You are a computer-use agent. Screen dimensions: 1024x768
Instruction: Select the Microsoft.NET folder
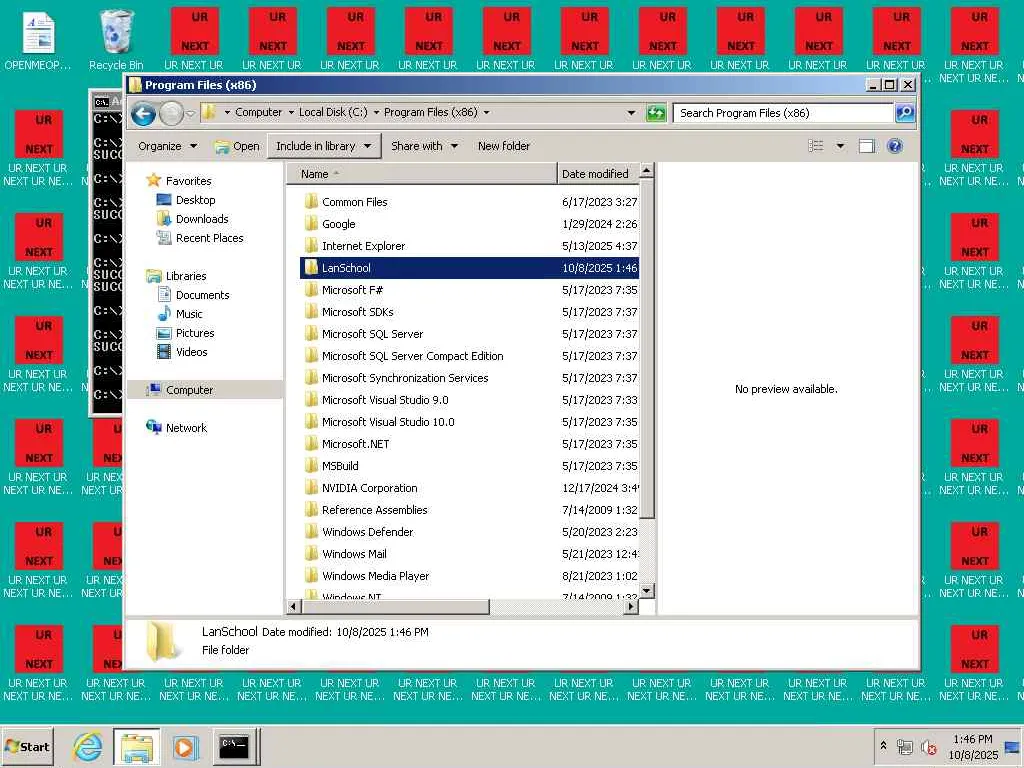[355, 443]
